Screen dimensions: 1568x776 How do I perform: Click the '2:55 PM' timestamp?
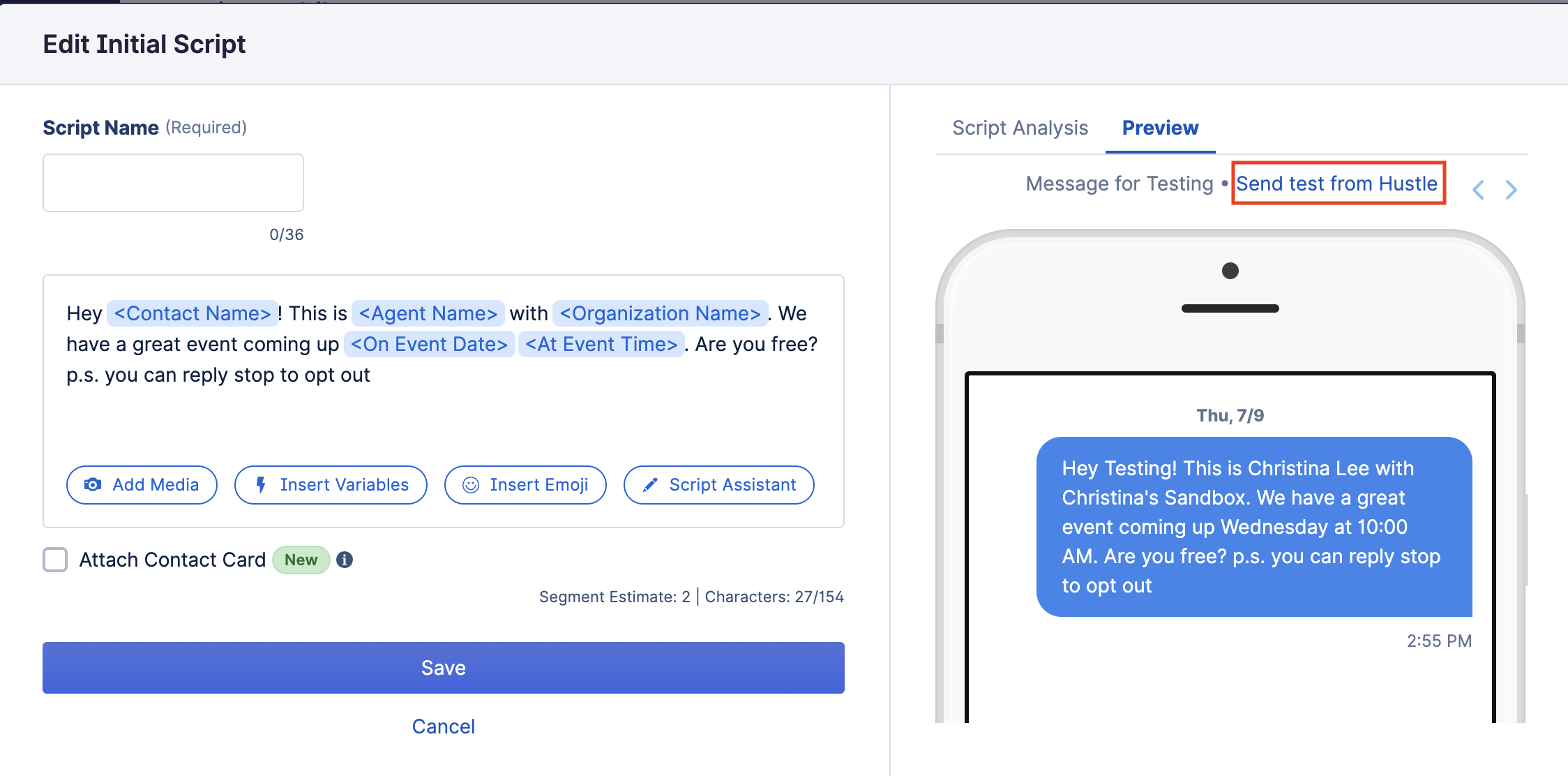pyautogui.click(x=1439, y=641)
